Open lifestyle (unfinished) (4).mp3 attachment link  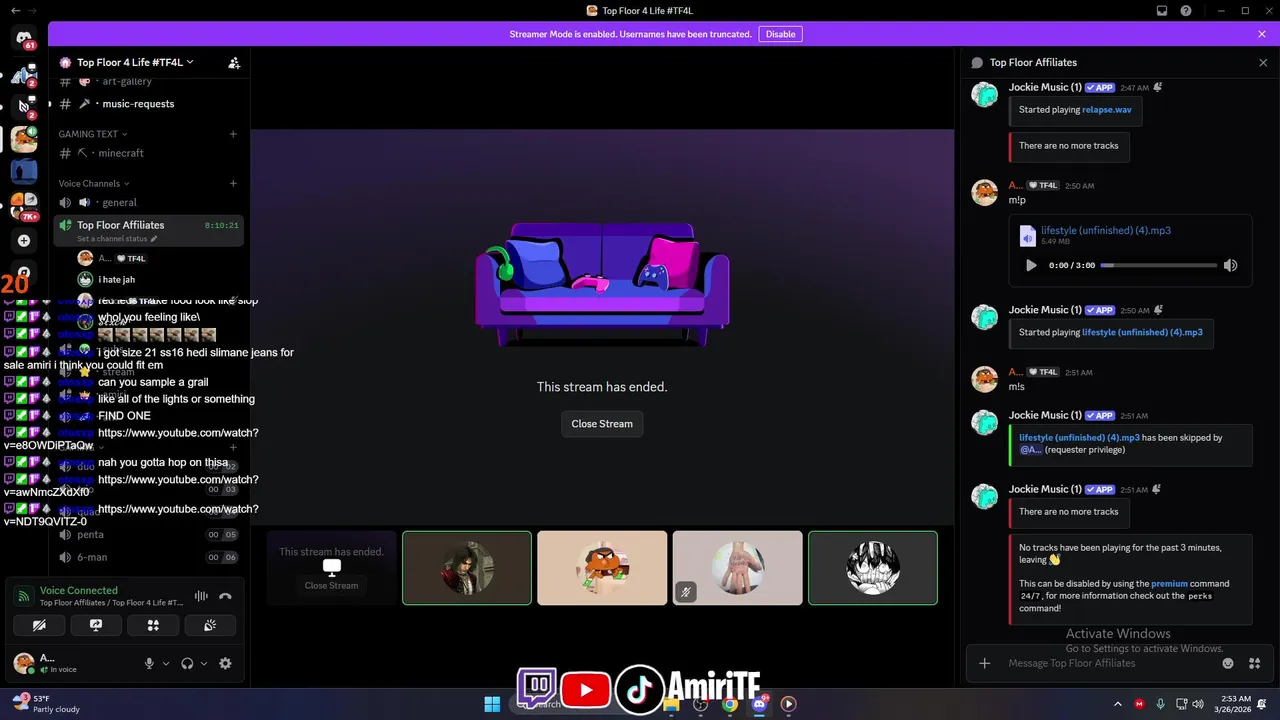tap(1106, 230)
